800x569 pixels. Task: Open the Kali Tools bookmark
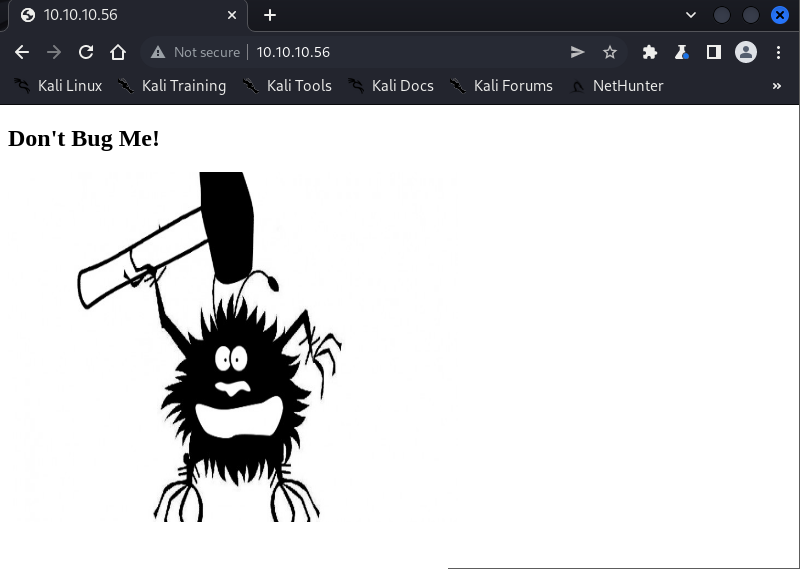[x=287, y=86]
